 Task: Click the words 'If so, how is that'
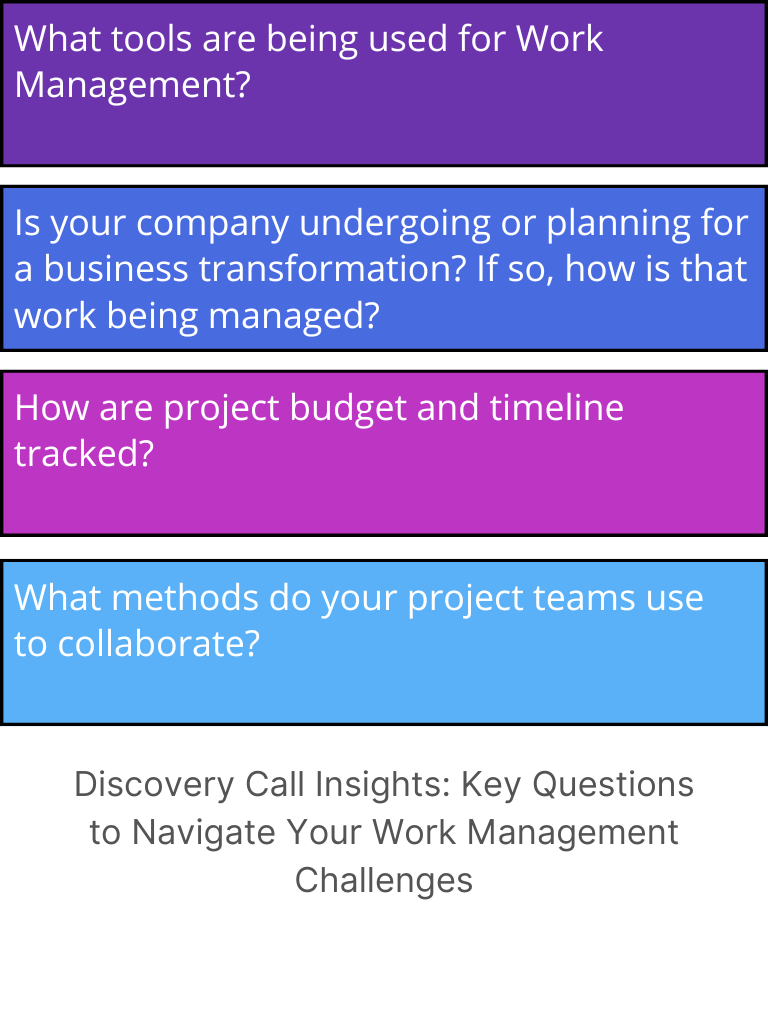(x=611, y=269)
